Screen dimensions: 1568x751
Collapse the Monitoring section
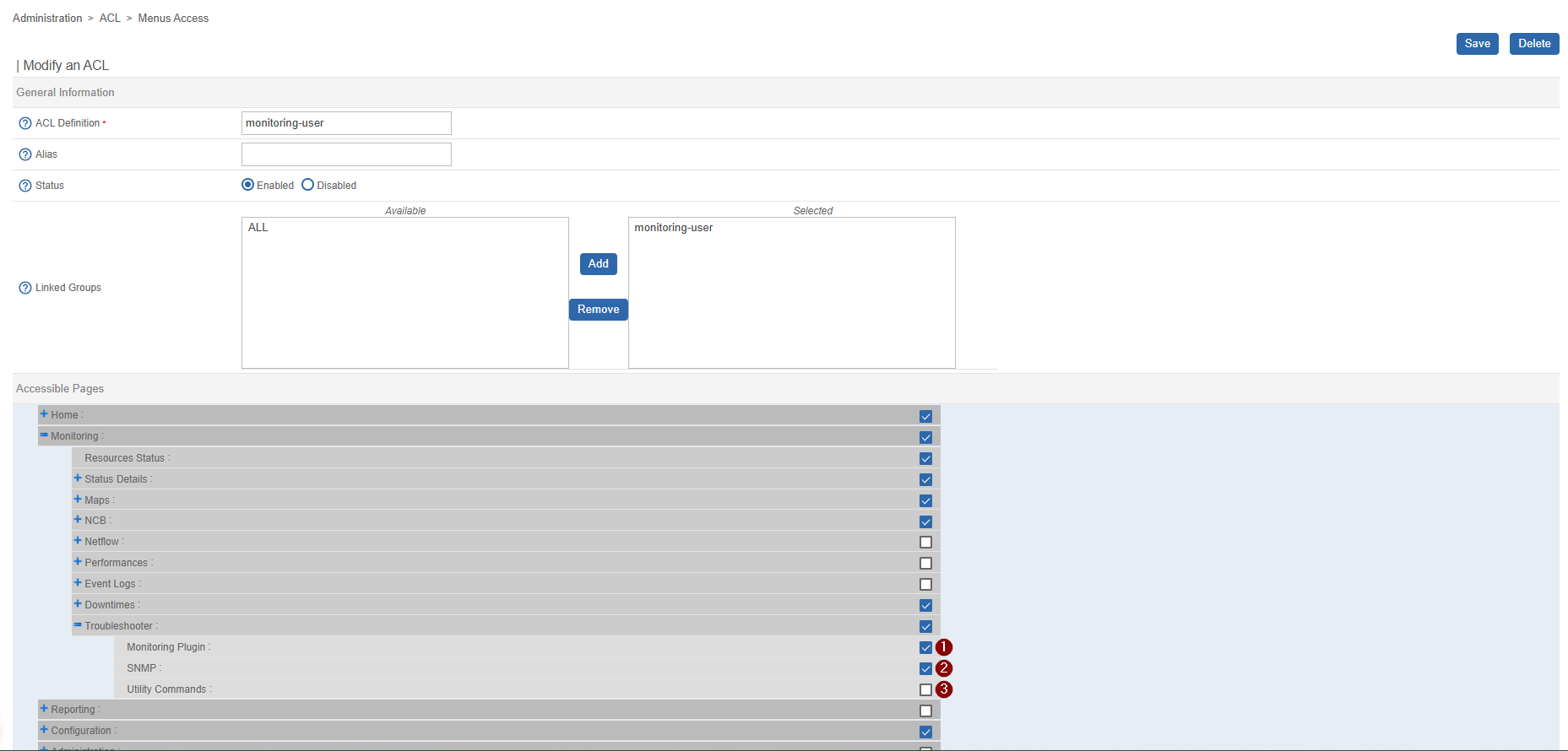44,435
